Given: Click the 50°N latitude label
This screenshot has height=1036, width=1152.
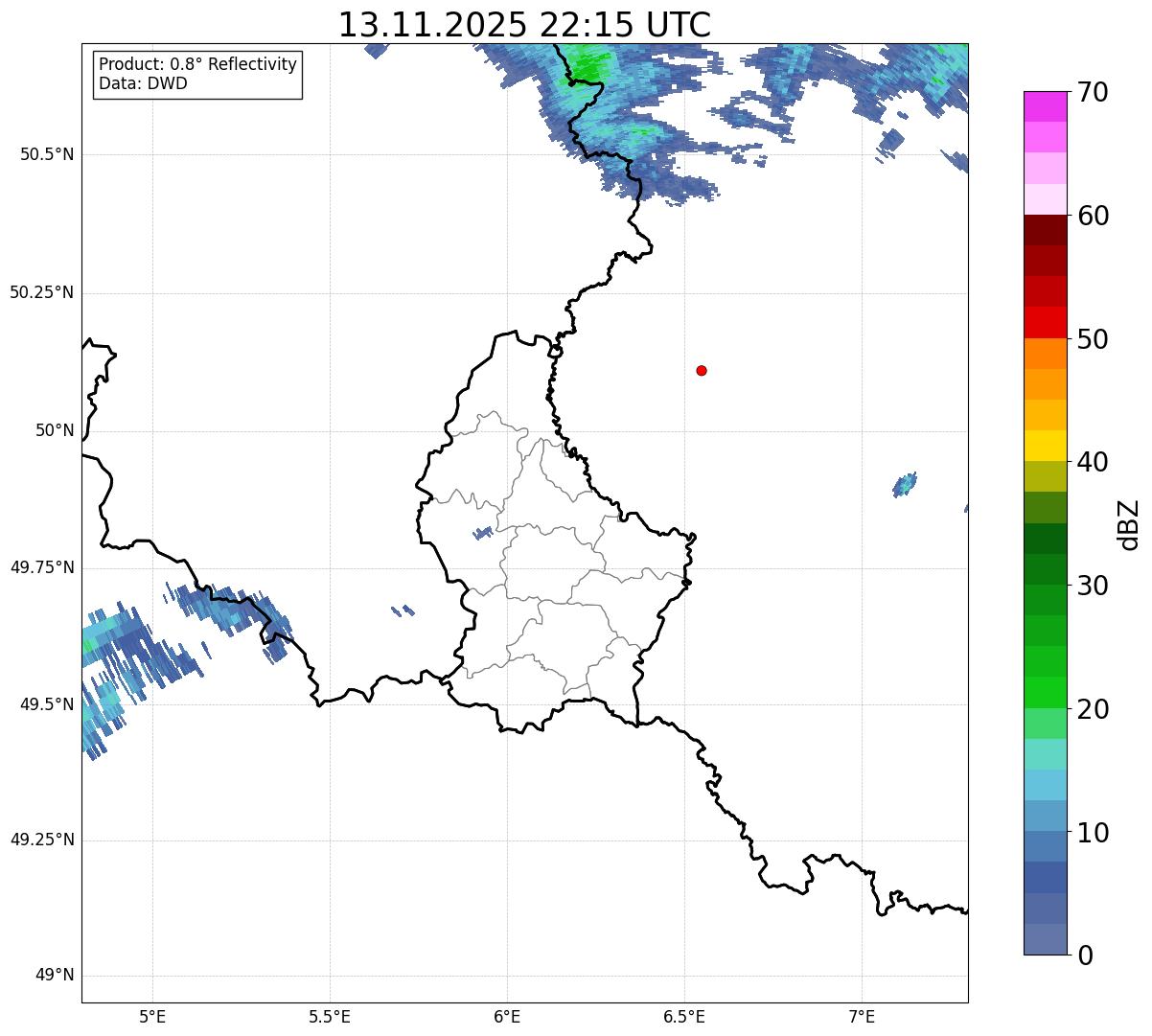Looking at the screenshot, I should coord(56,430).
